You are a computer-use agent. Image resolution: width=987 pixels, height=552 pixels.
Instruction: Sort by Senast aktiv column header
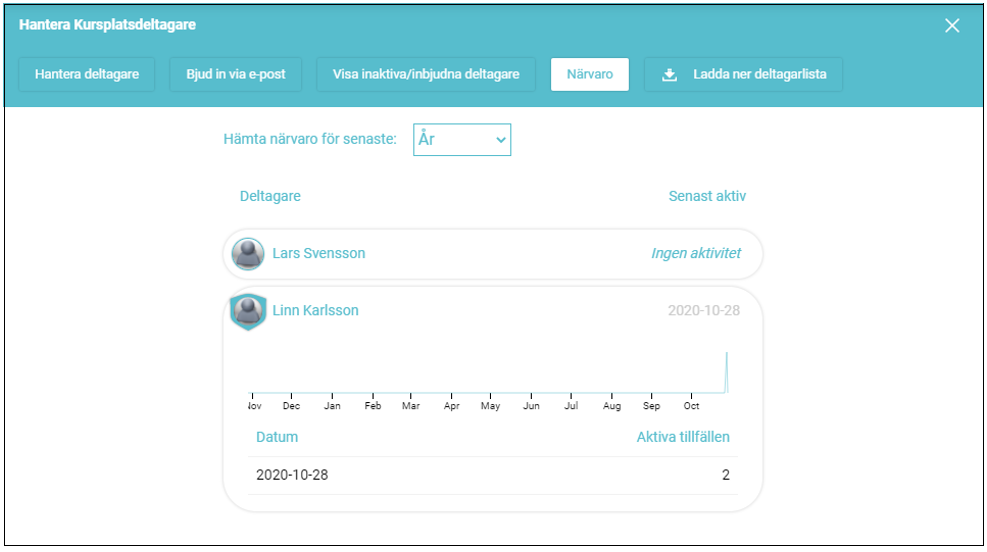(707, 196)
